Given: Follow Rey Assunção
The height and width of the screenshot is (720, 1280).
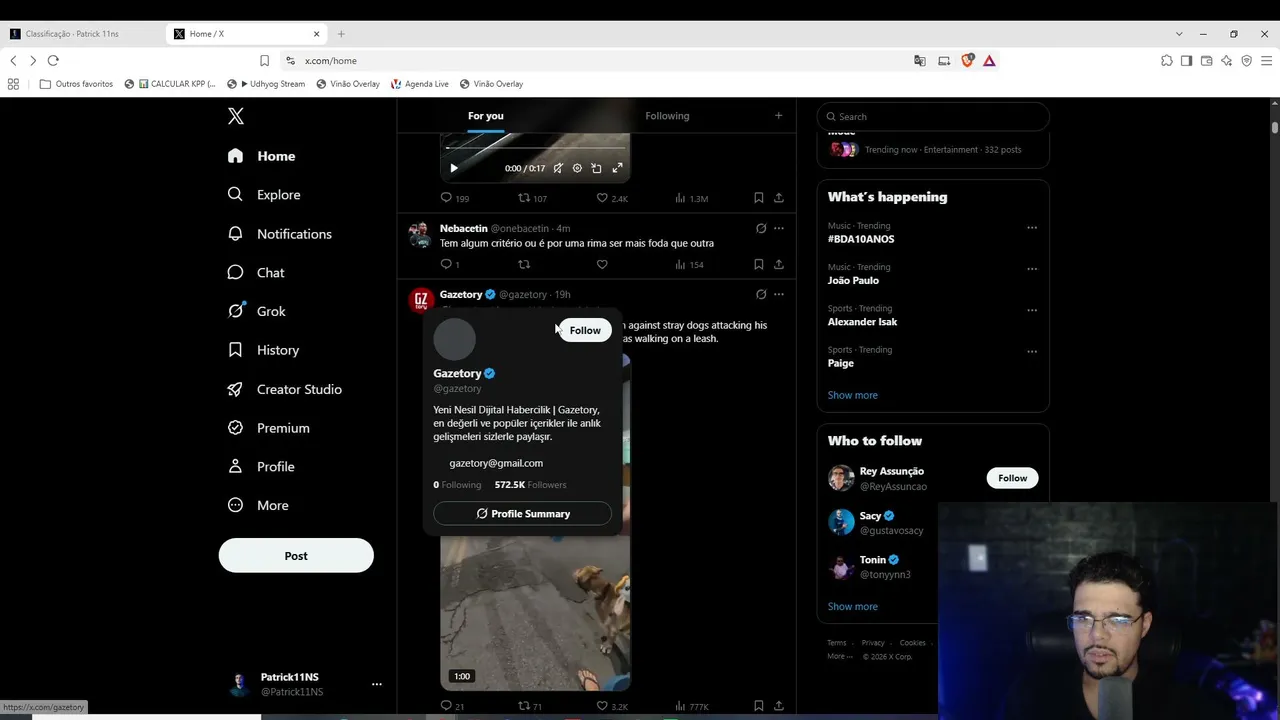Looking at the screenshot, I should 1013,478.
